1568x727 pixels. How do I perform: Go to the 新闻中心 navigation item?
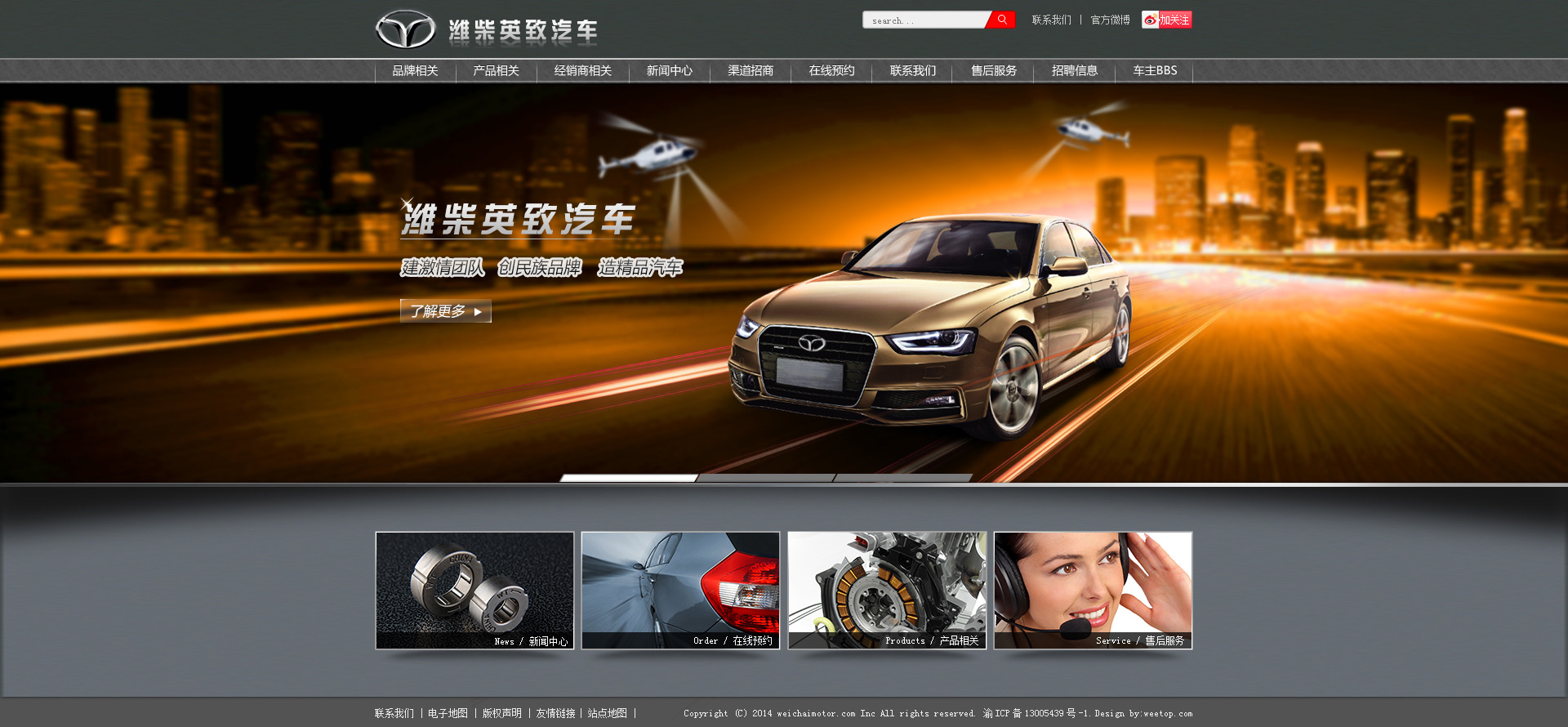670,71
